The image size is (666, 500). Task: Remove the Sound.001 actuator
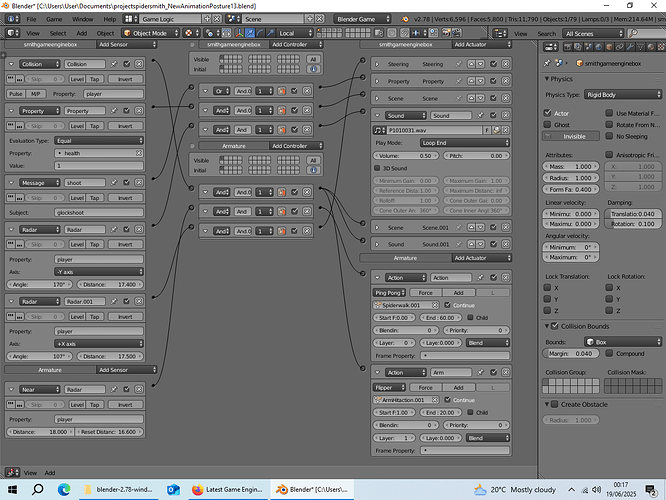(x=505, y=244)
